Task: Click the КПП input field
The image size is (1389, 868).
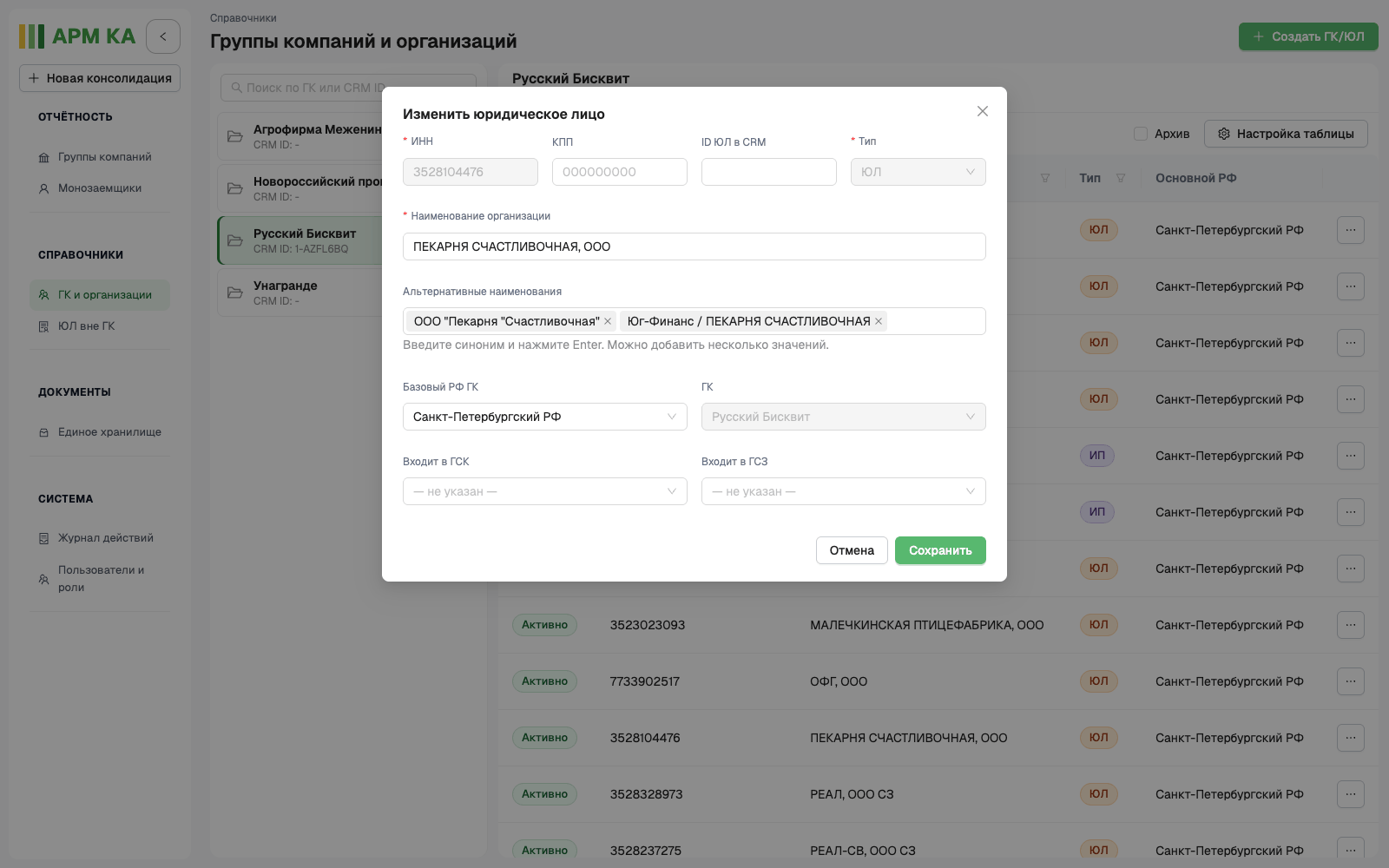Action: point(620,172)
